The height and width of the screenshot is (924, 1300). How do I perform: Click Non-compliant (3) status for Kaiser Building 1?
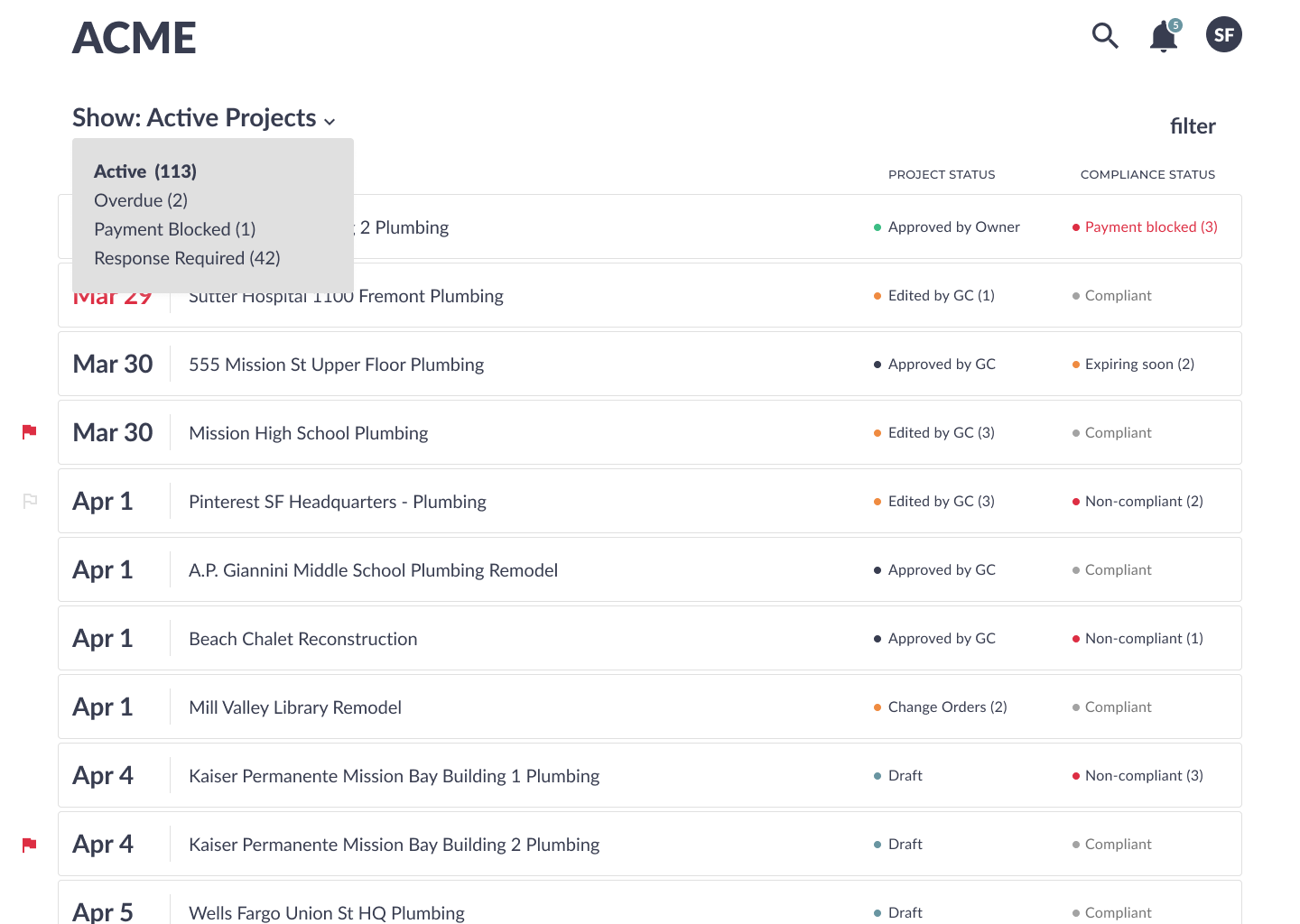click(1144, 776)
